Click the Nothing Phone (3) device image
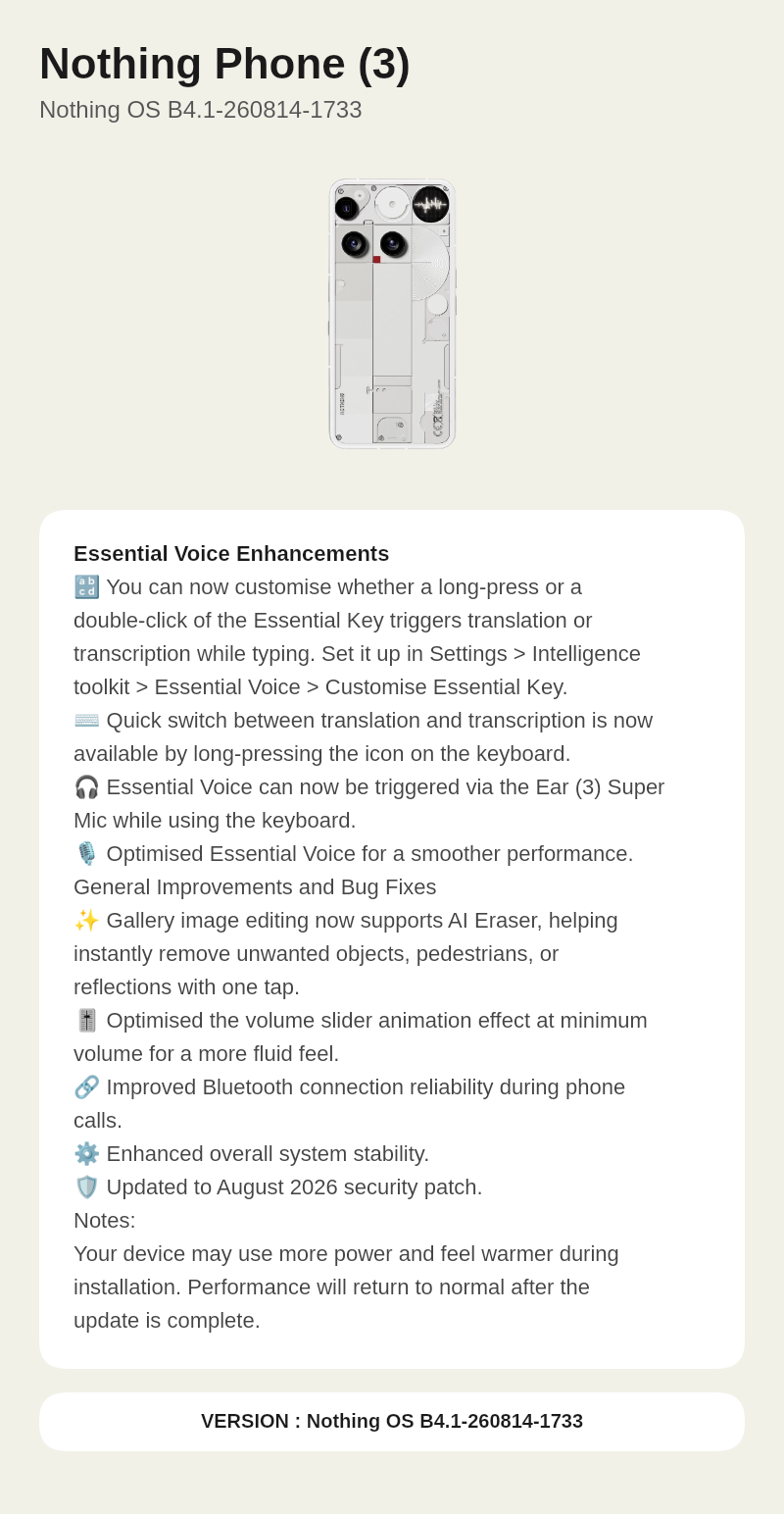Viewport: 784px width, 1514px height. tap(392, 314)
